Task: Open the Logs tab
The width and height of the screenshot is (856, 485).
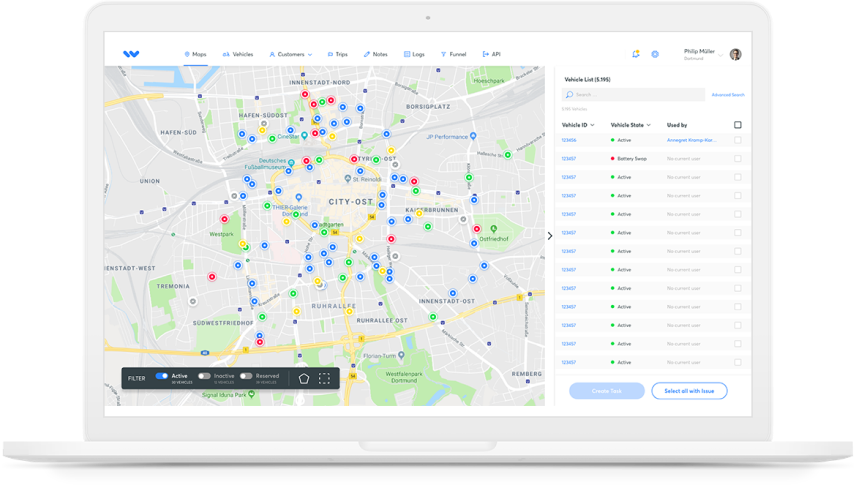Action: click(414, 54)
